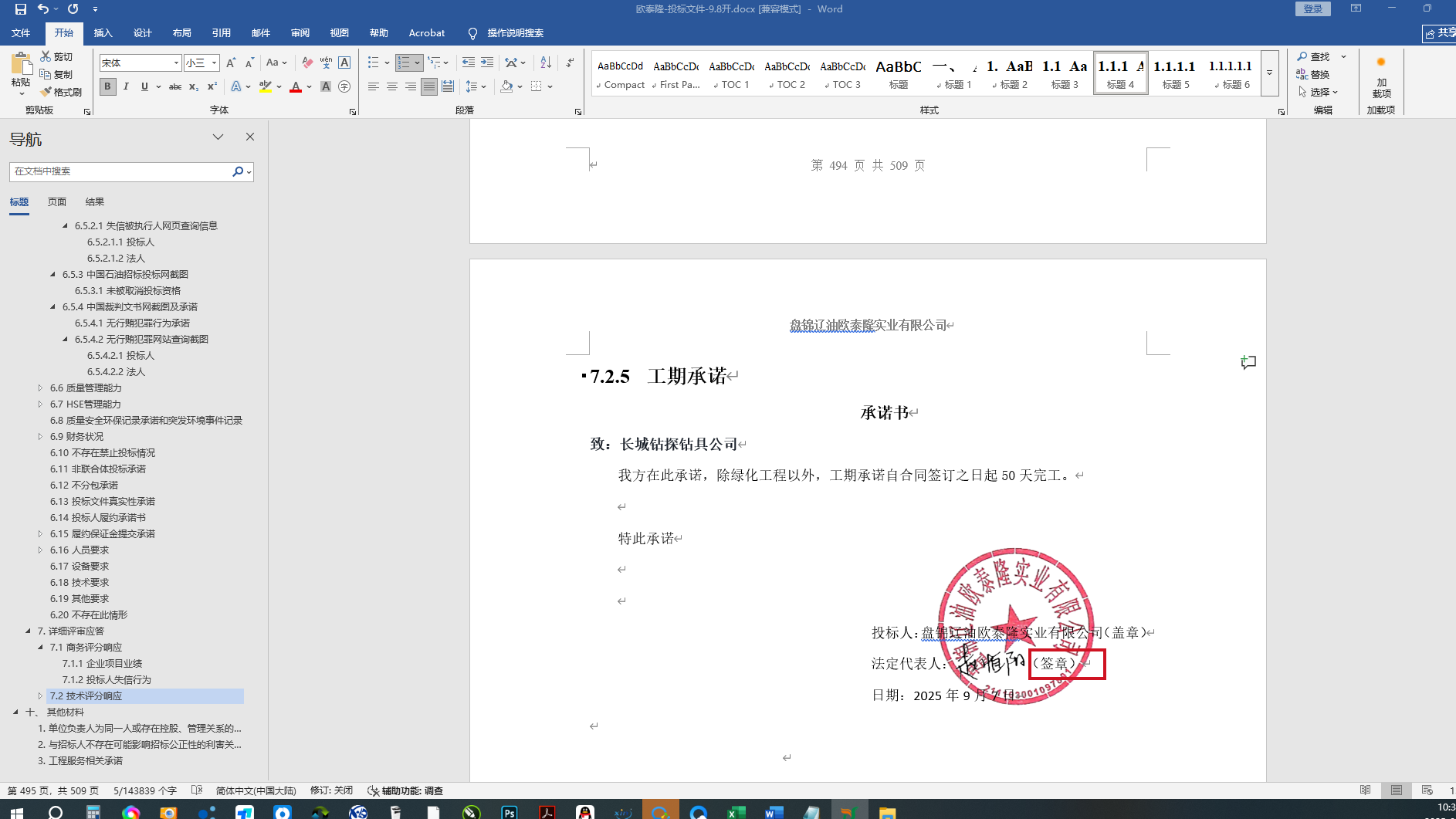This screenshot has height=819, width=1456.
Task: Navigate to 7.1.1 企业项目业绩 heading
Action: coord(103,663)
